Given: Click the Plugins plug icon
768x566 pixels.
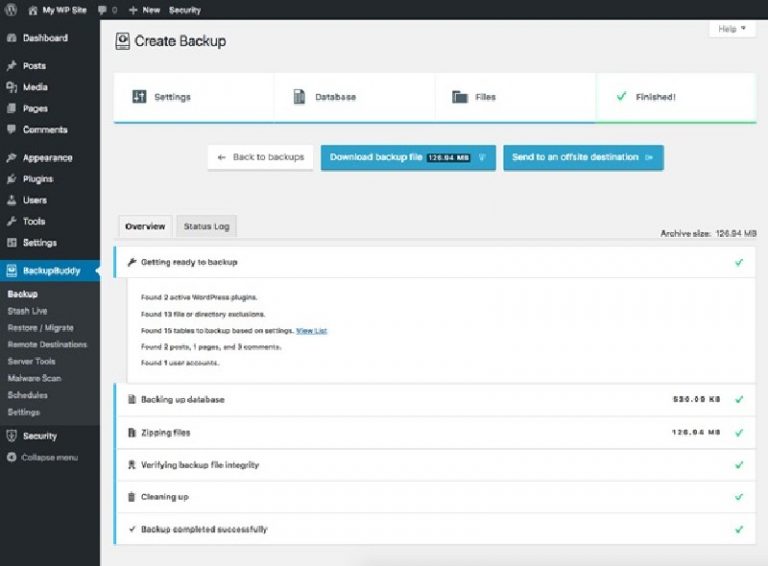Looking at the screenshot, I should pyautogui.click(x=12, y=179).
